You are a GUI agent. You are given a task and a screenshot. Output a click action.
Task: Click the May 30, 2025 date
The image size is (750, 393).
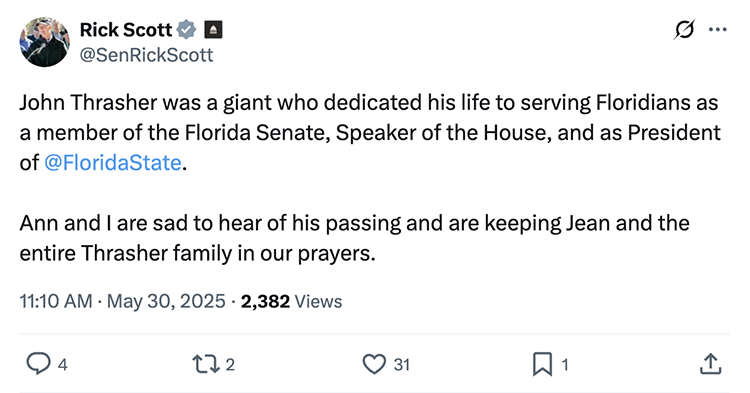click(166, 302)
